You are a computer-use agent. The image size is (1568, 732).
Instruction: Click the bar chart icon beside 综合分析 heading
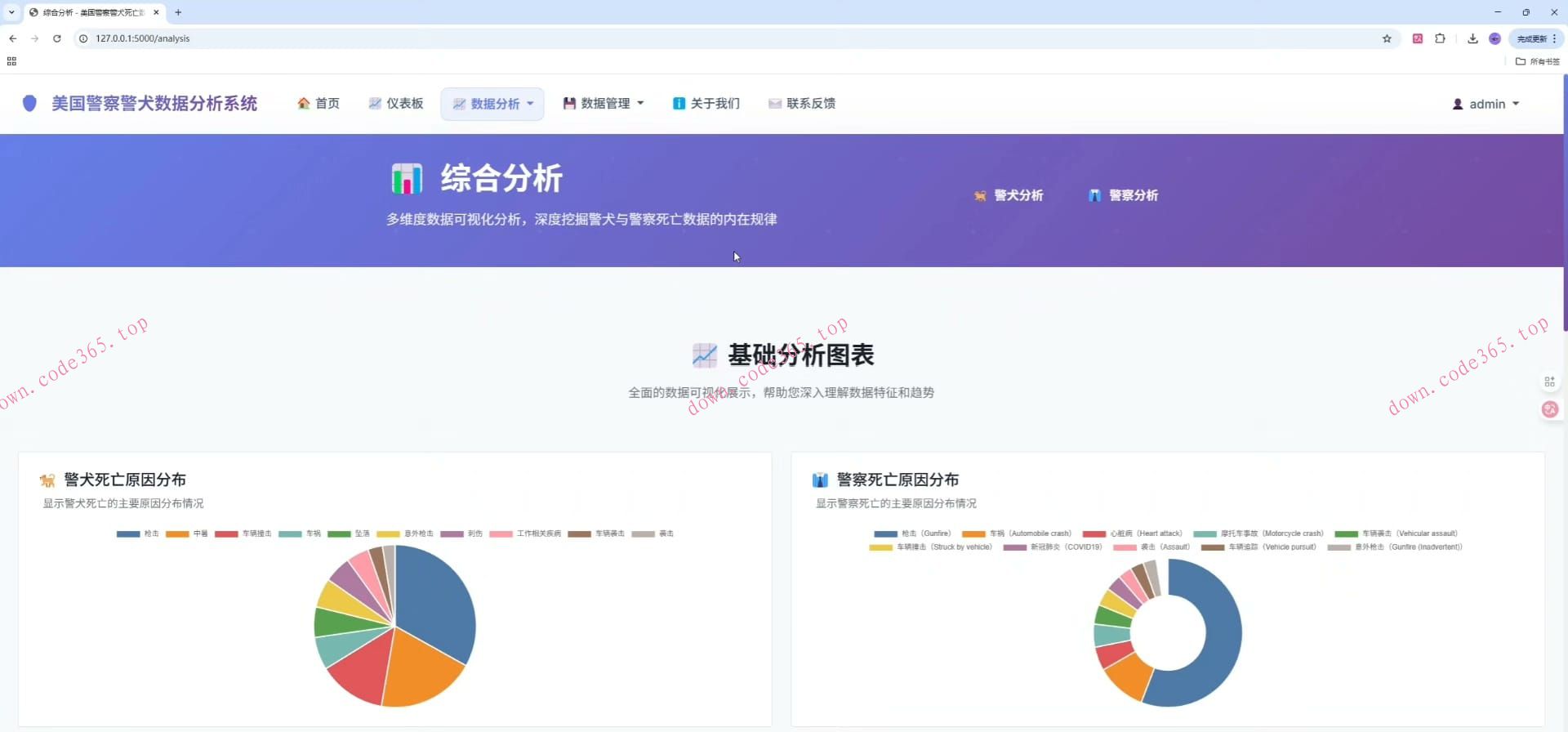(x=407, y=178)
